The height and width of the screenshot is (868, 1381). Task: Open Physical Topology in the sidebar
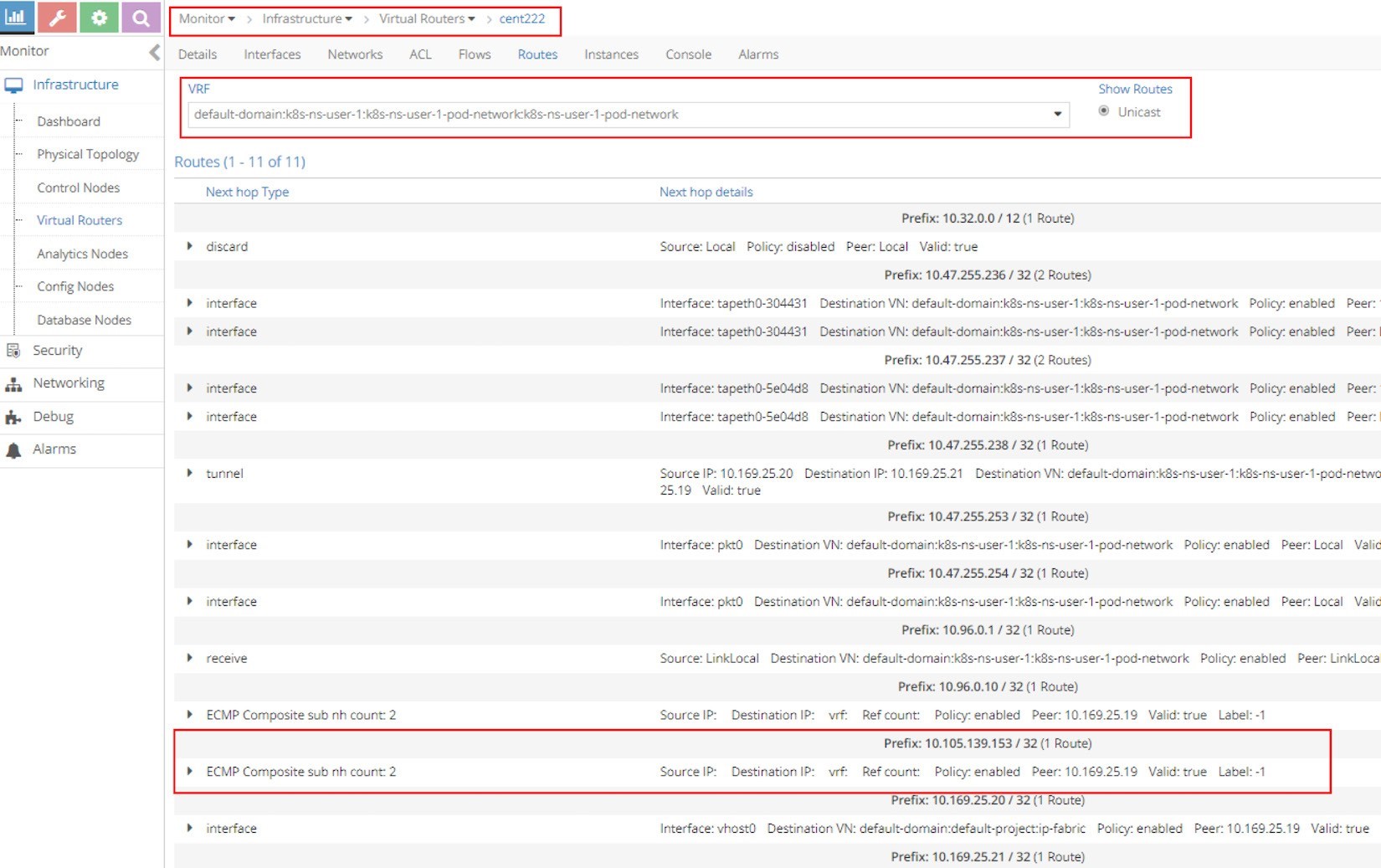88,154
